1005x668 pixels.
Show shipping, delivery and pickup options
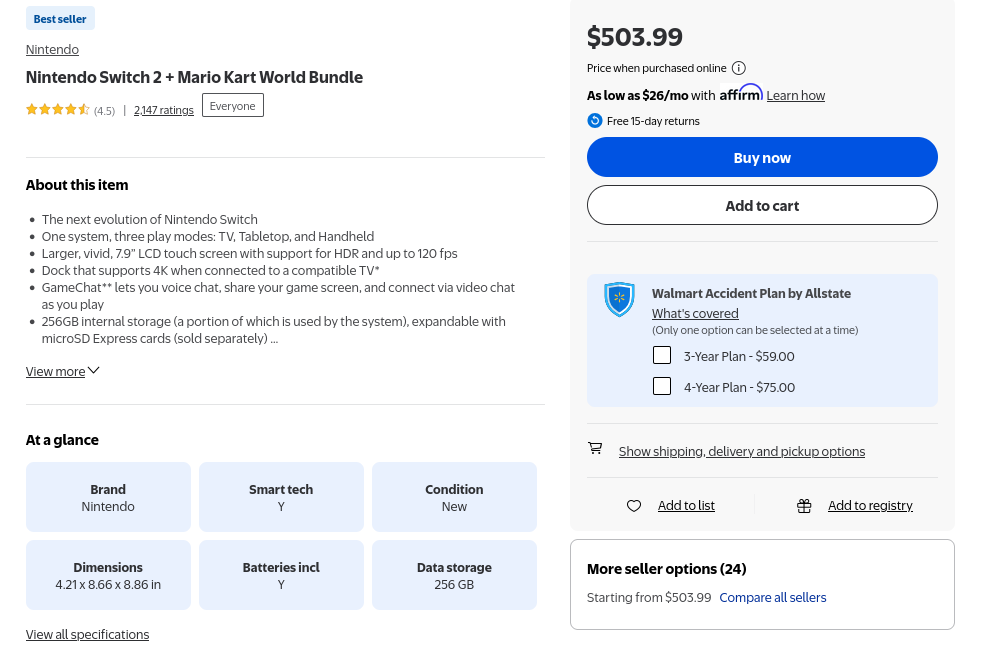742,451
